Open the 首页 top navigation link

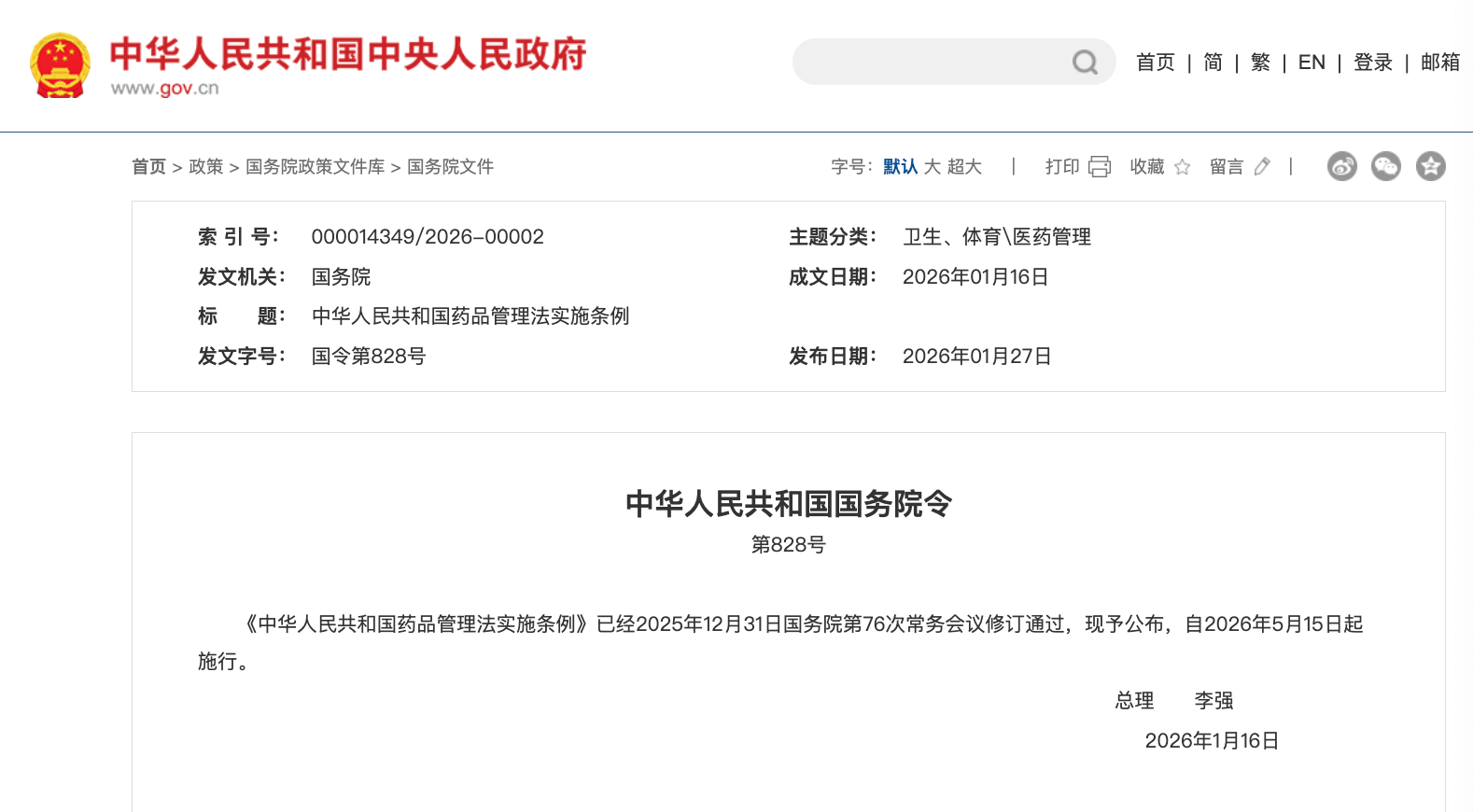(1155, 63)
